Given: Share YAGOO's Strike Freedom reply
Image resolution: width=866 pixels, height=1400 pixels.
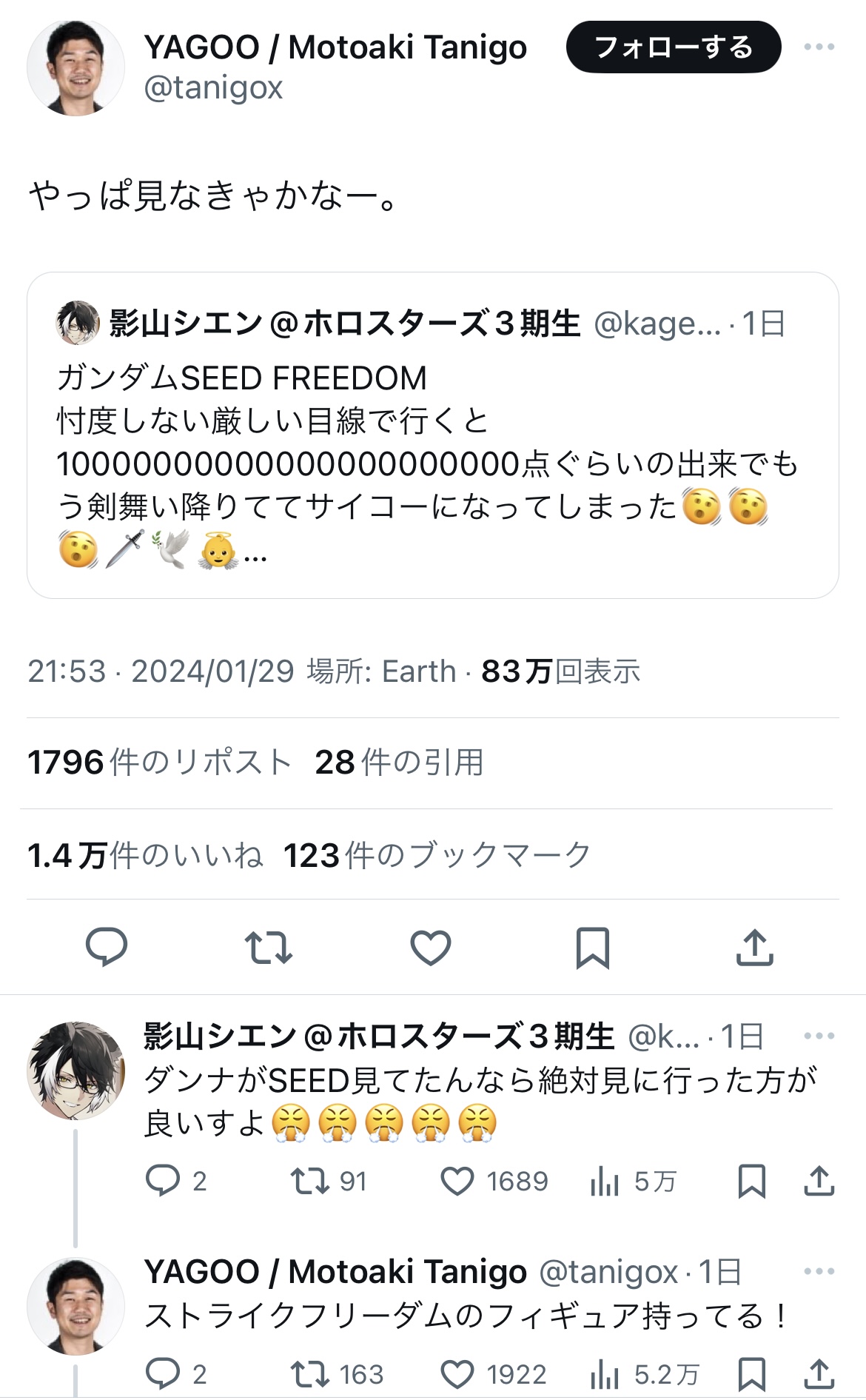Looking at the screenshot, I should click(x=819, y=1374).
